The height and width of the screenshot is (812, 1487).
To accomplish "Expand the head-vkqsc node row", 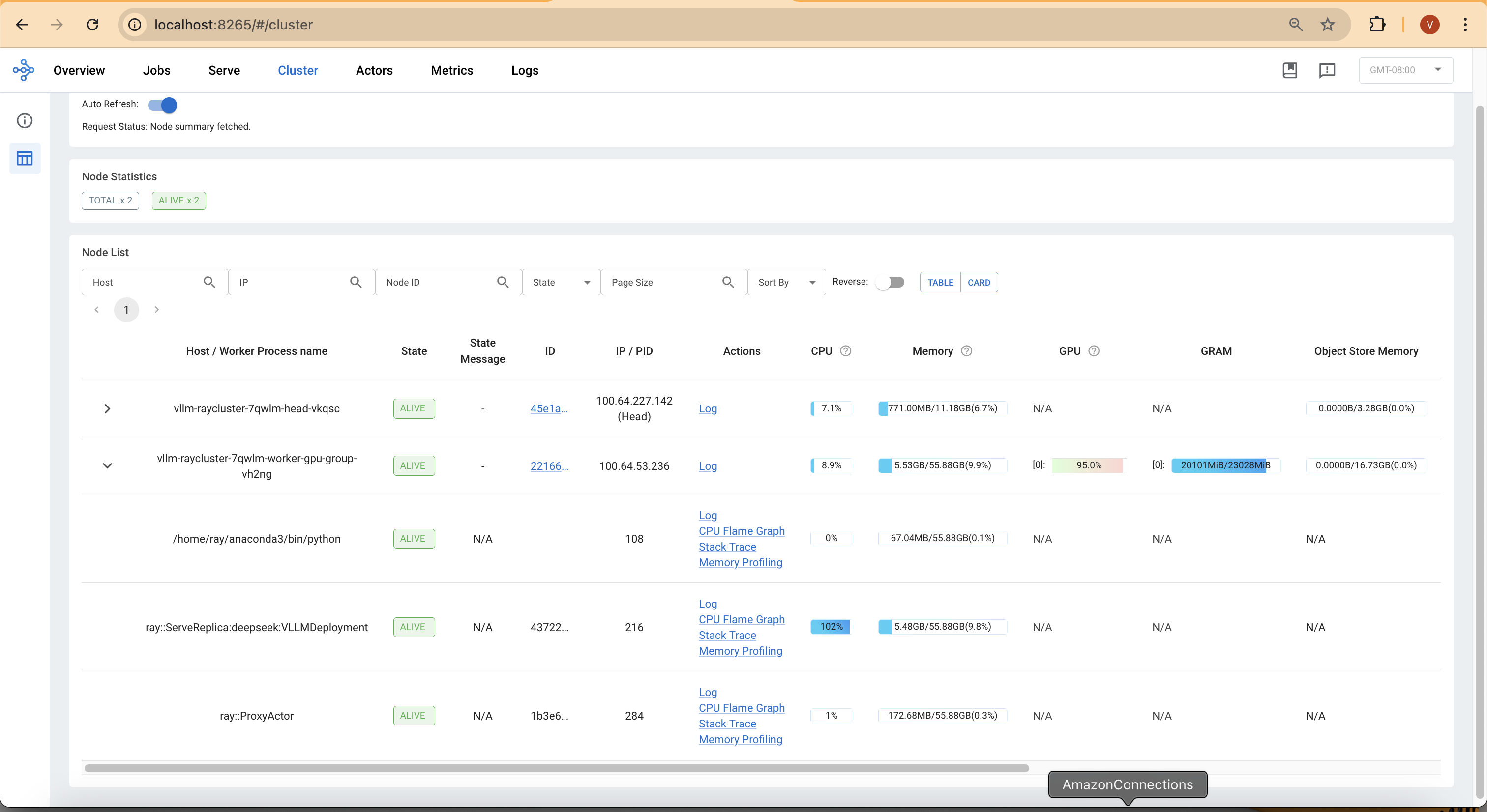I will pos(107,408).
